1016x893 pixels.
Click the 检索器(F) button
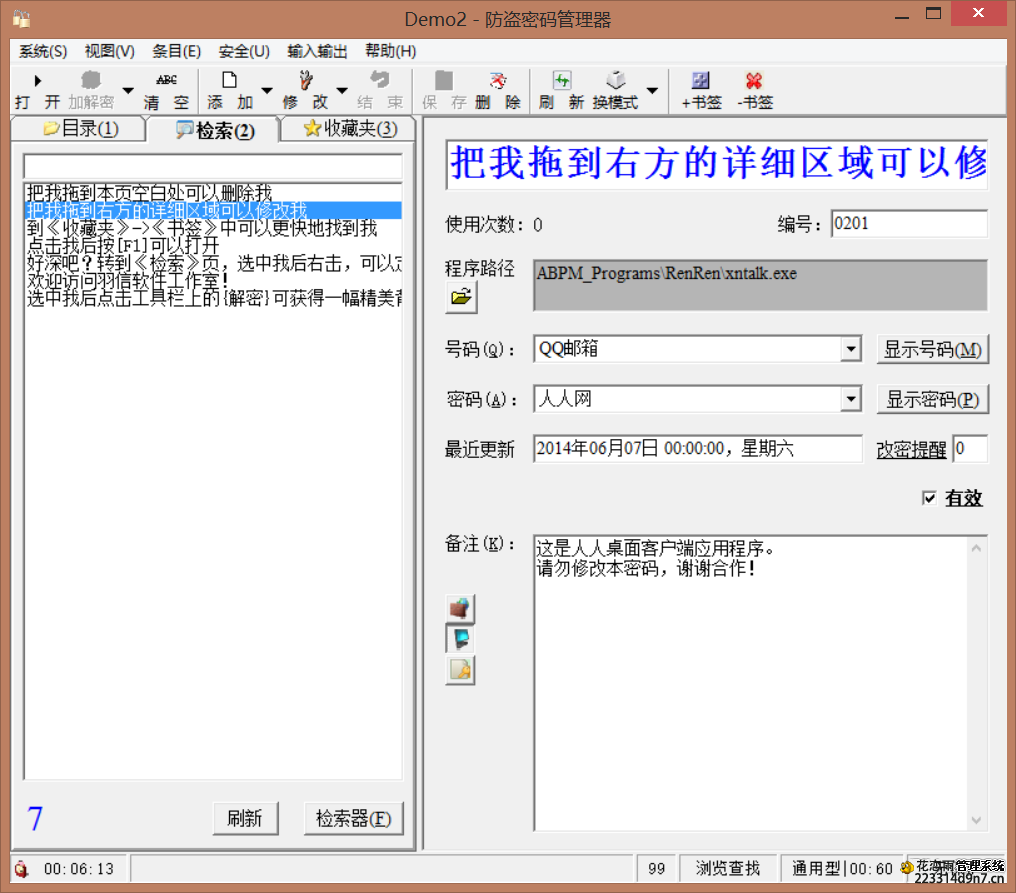point(353,819)
